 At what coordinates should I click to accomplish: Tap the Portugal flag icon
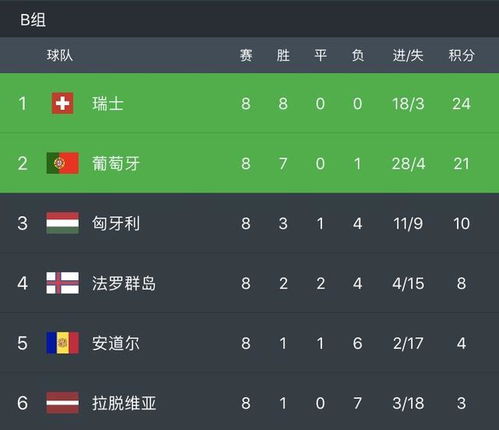(63, 163)
